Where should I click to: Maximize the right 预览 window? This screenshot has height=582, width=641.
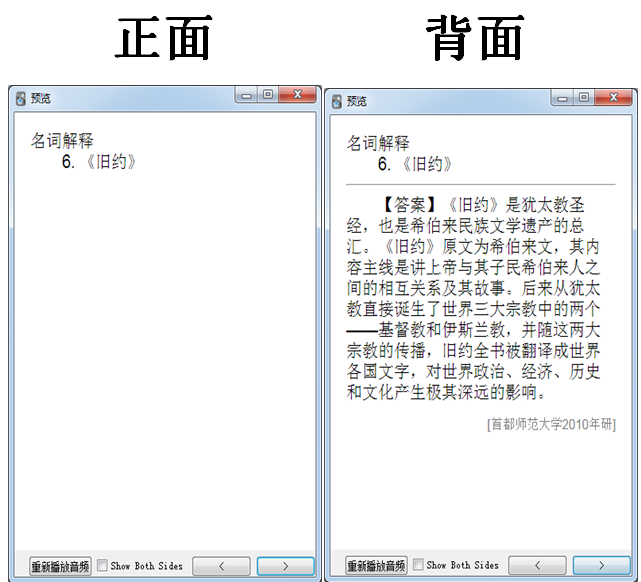(584, 98)
